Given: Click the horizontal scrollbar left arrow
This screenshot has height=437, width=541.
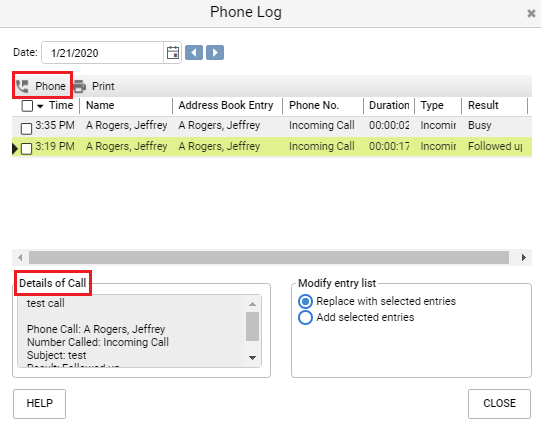Looking at the screenshot, I should point(20,257).
